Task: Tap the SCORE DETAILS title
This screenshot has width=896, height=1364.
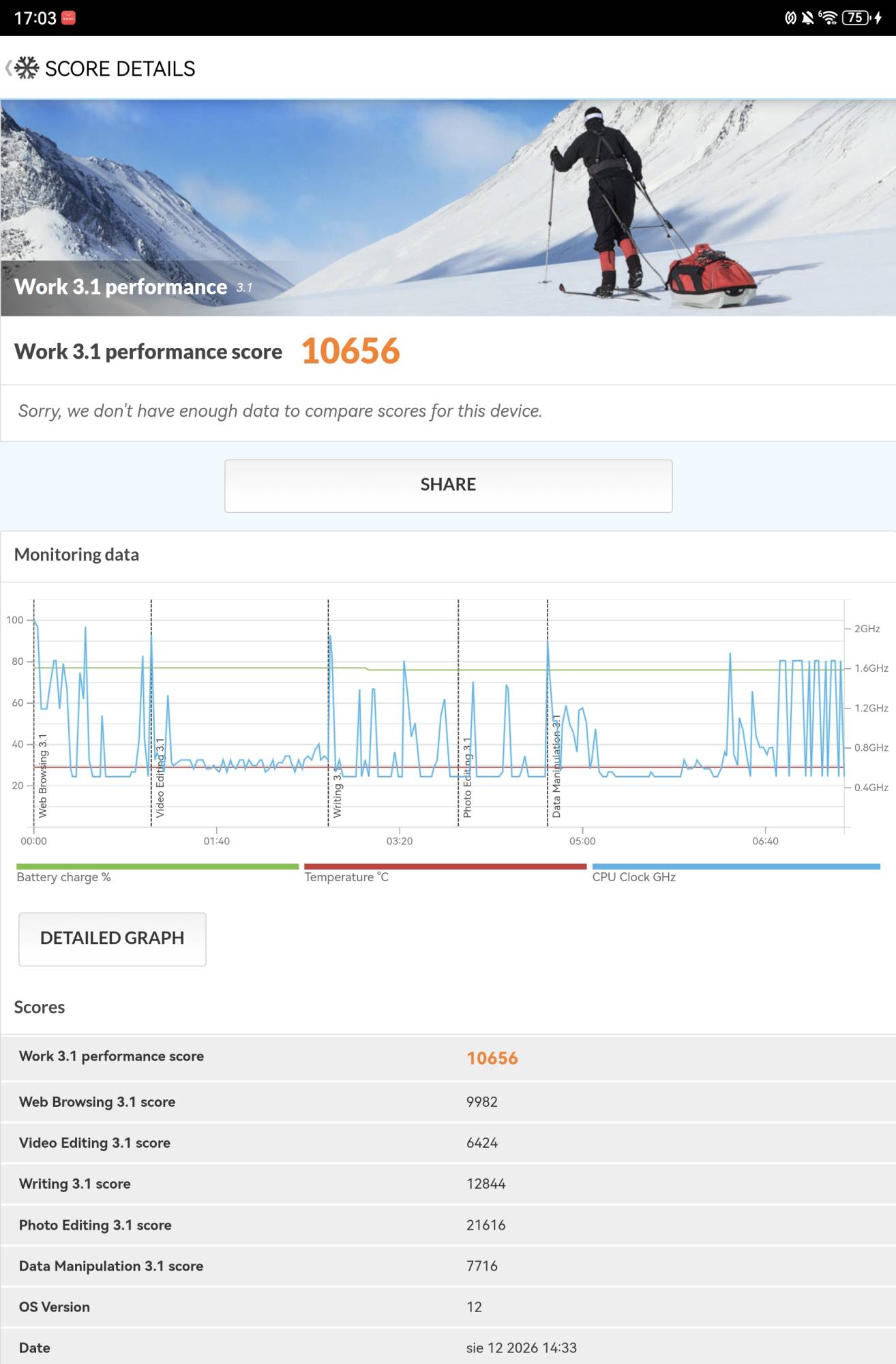Action: (120, 69)
